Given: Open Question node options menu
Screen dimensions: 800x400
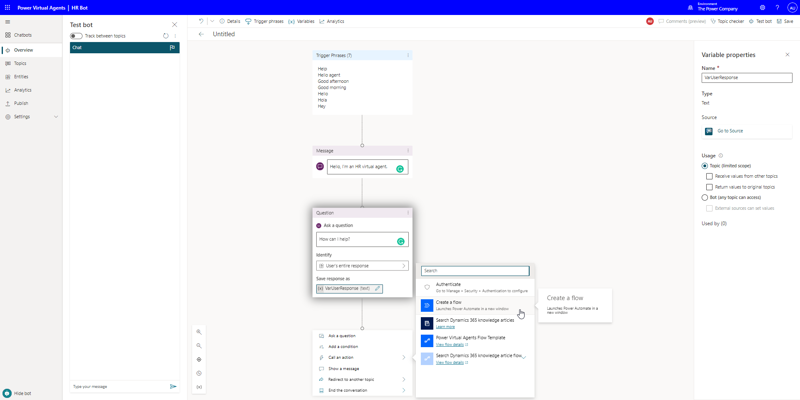Looking at the screenshot, I should tap(408, 213).
